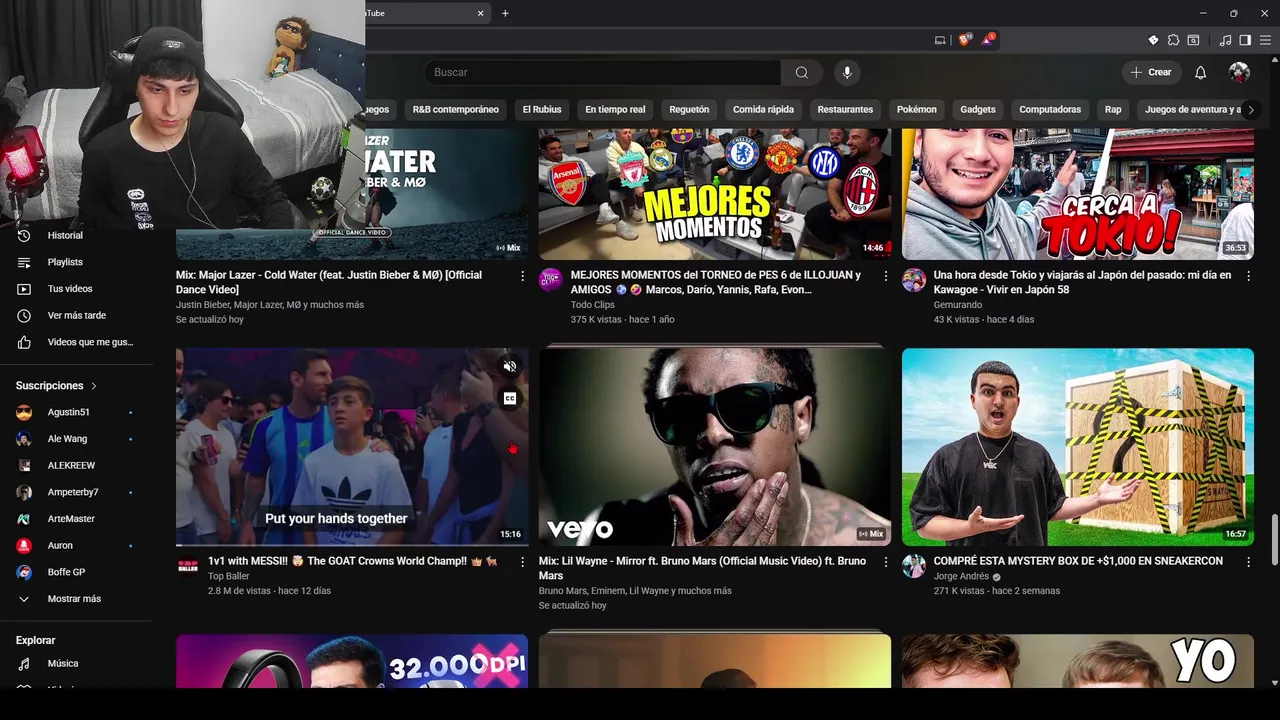The image size is (1280, 720).
Task: Click the Crear button
Action: click(1151, 72)
